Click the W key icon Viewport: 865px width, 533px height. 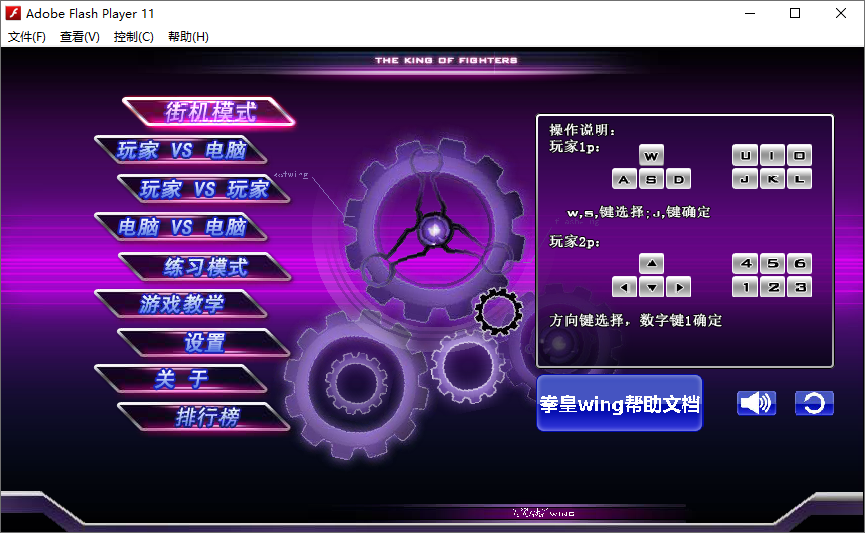[x=652, y=156]
